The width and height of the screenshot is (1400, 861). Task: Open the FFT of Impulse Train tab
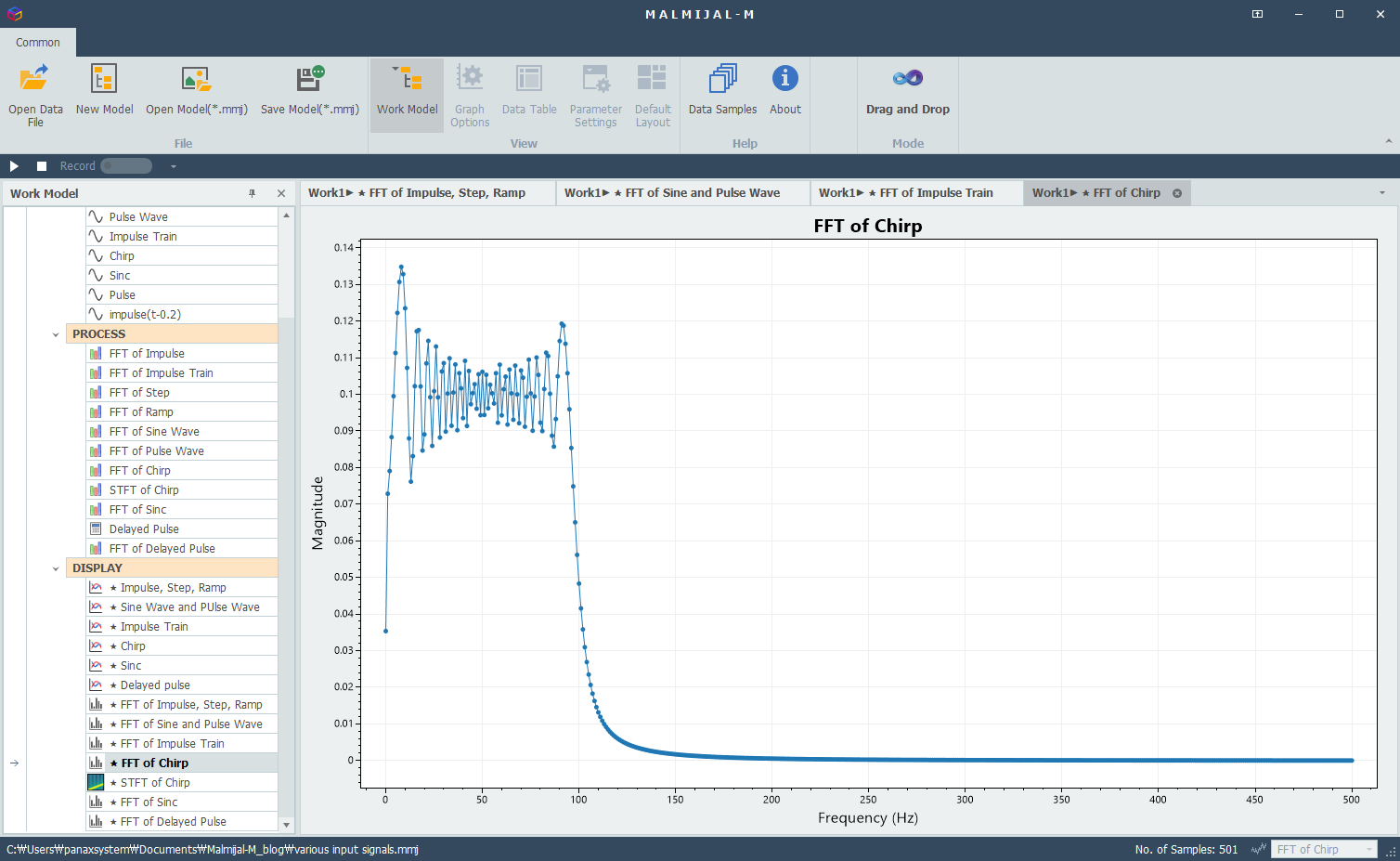coord(916,193)
